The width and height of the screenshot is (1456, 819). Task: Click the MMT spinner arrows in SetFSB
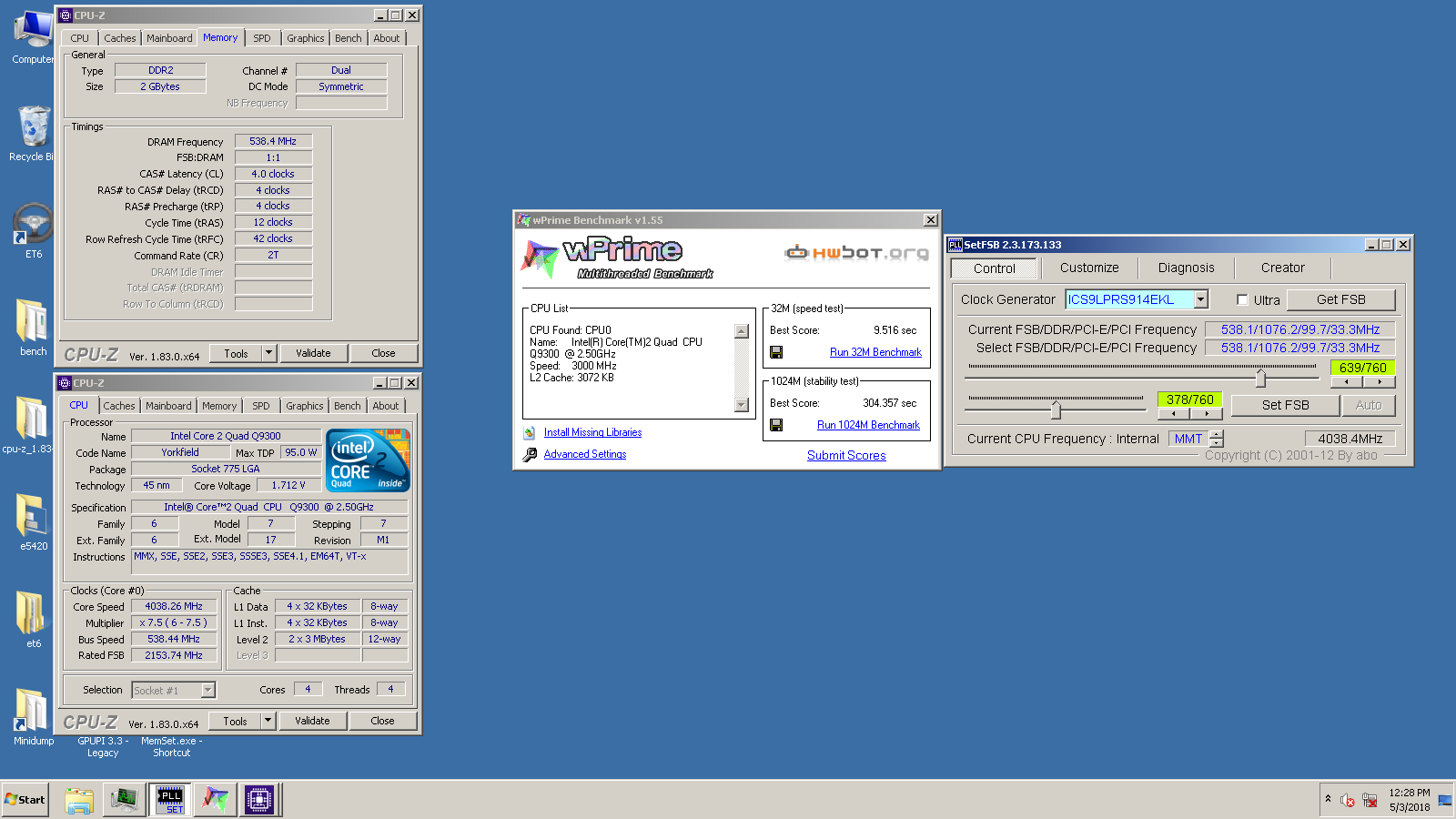1218,439
